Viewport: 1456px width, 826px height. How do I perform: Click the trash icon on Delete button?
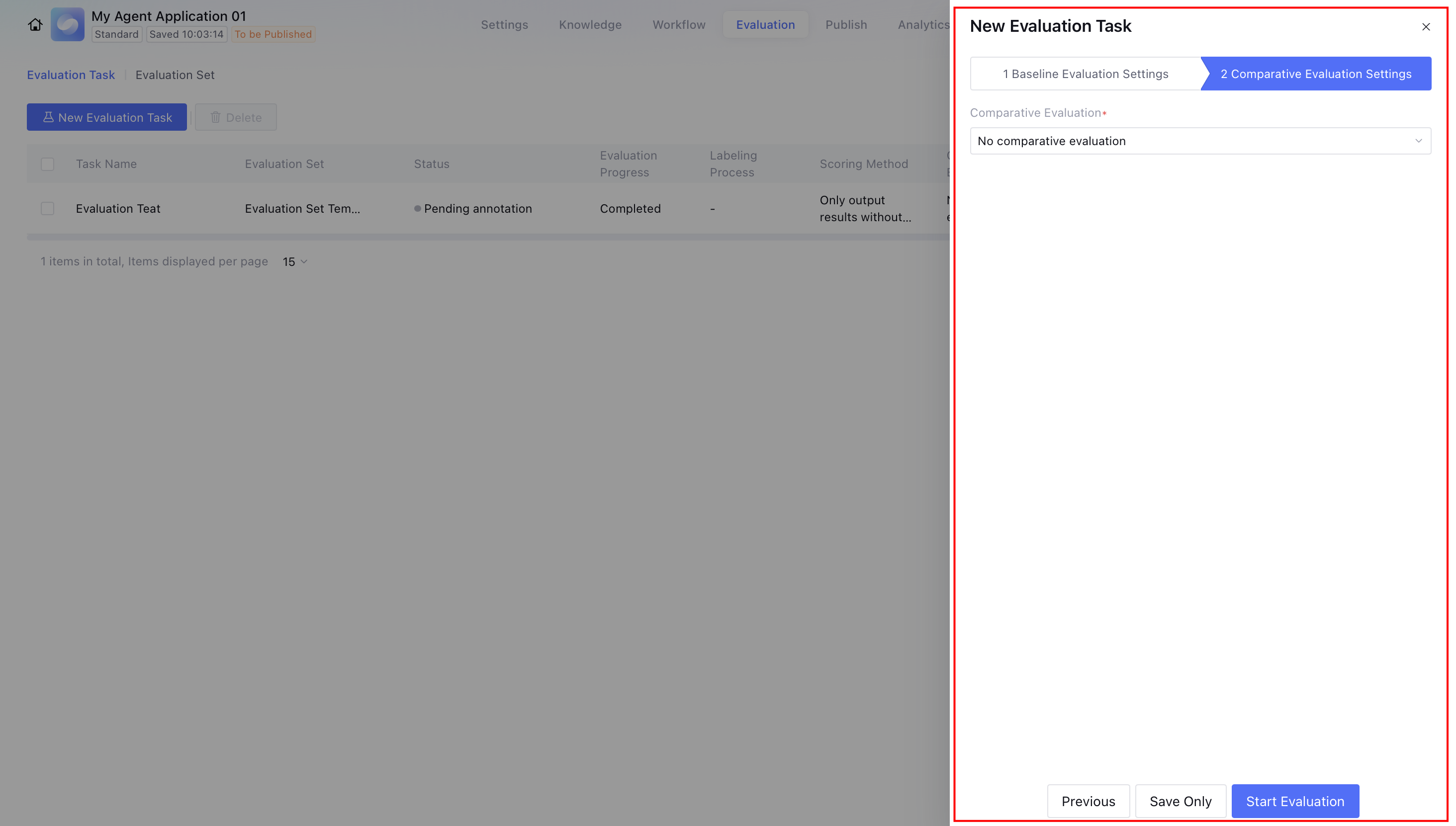tap(215, 117)
